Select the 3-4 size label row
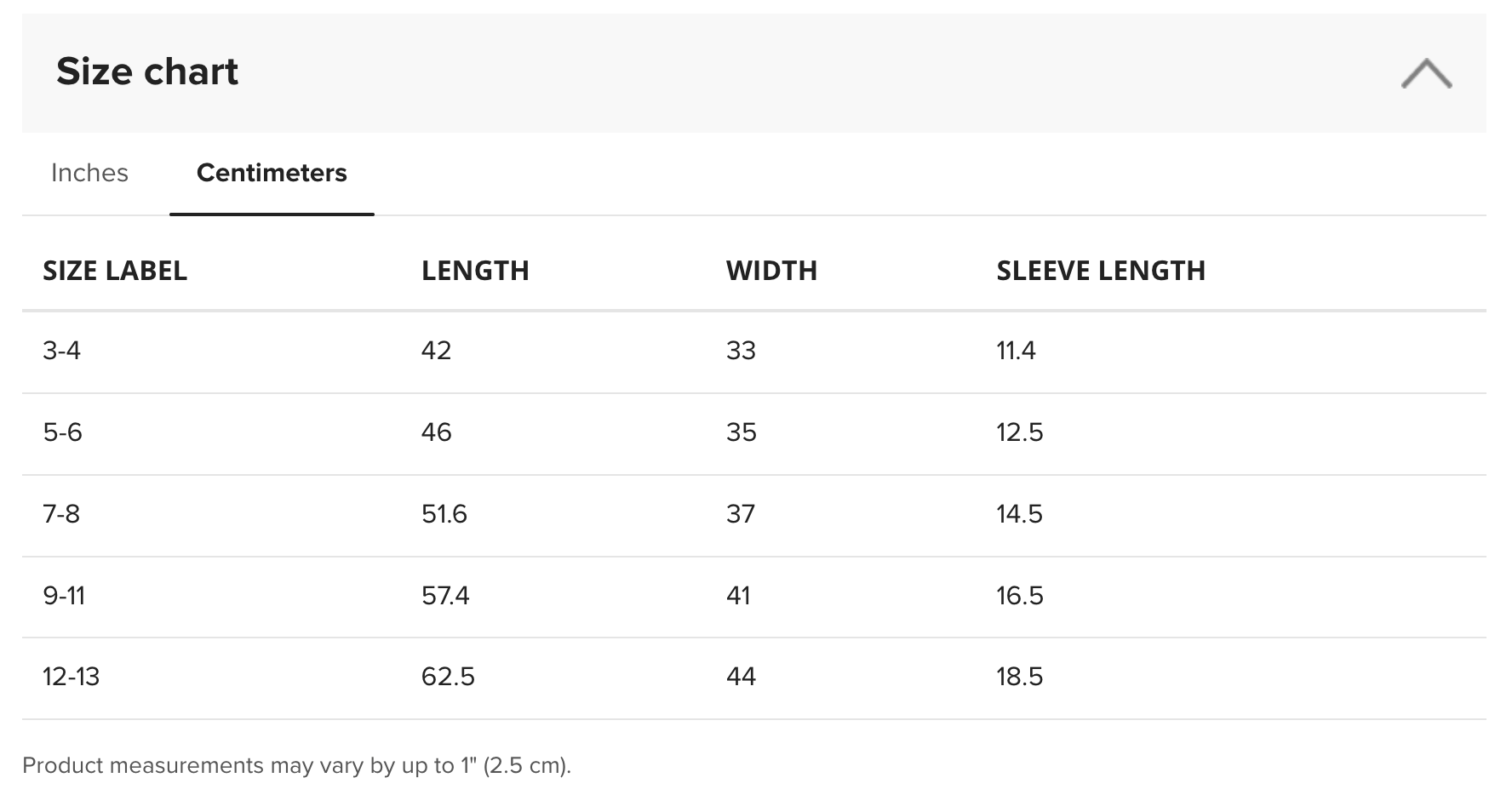The image size is (1495, 812). [x=753, y=352]
